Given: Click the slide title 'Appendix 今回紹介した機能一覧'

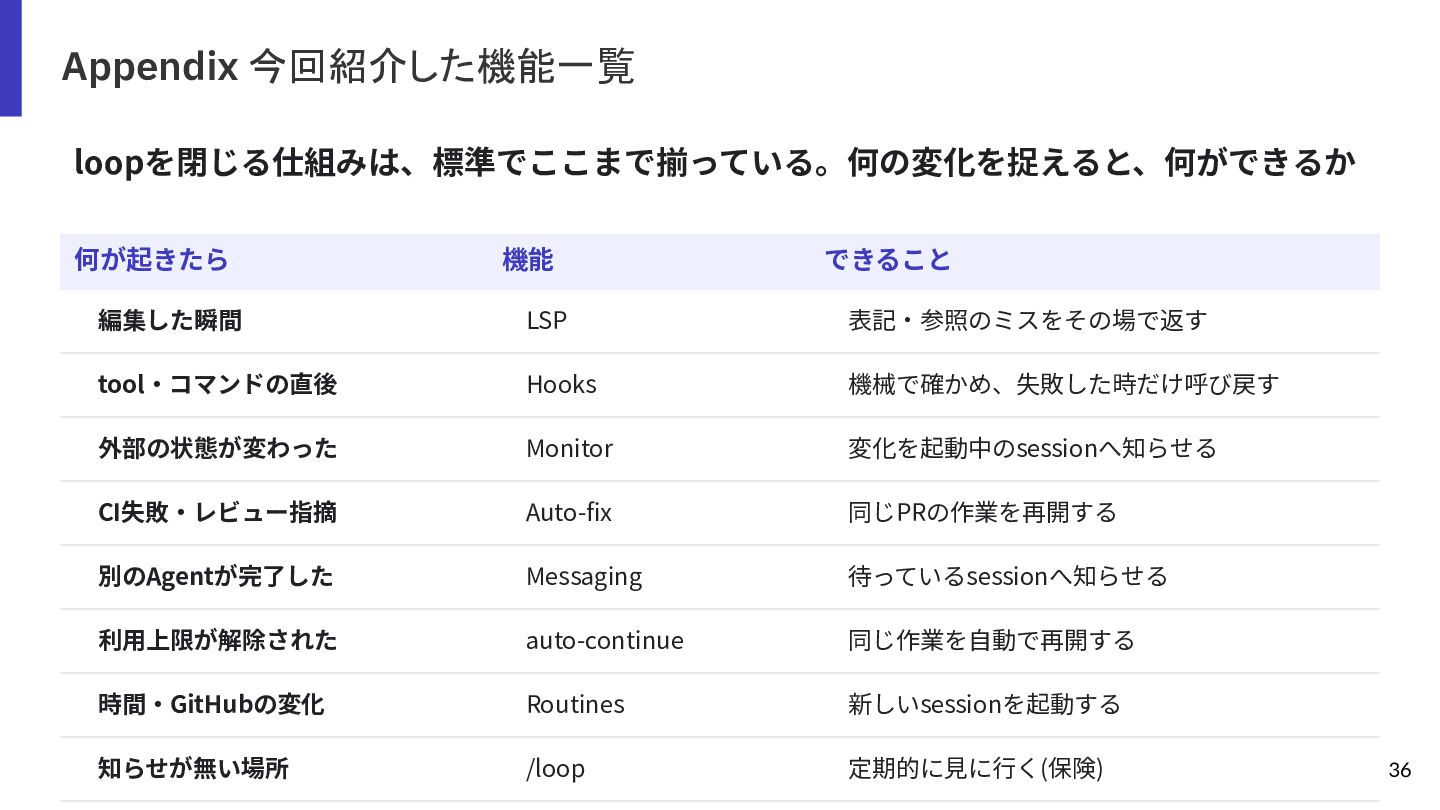Looking at the screenshot, I should 348,67.
